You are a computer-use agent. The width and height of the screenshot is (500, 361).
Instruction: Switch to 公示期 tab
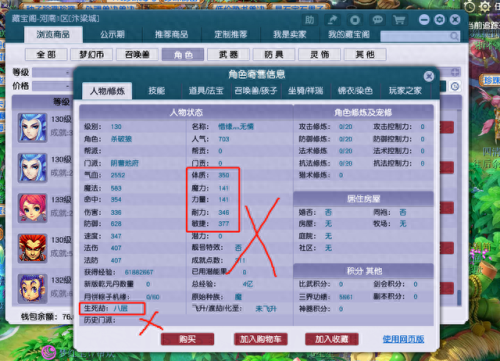click(112, 35)
